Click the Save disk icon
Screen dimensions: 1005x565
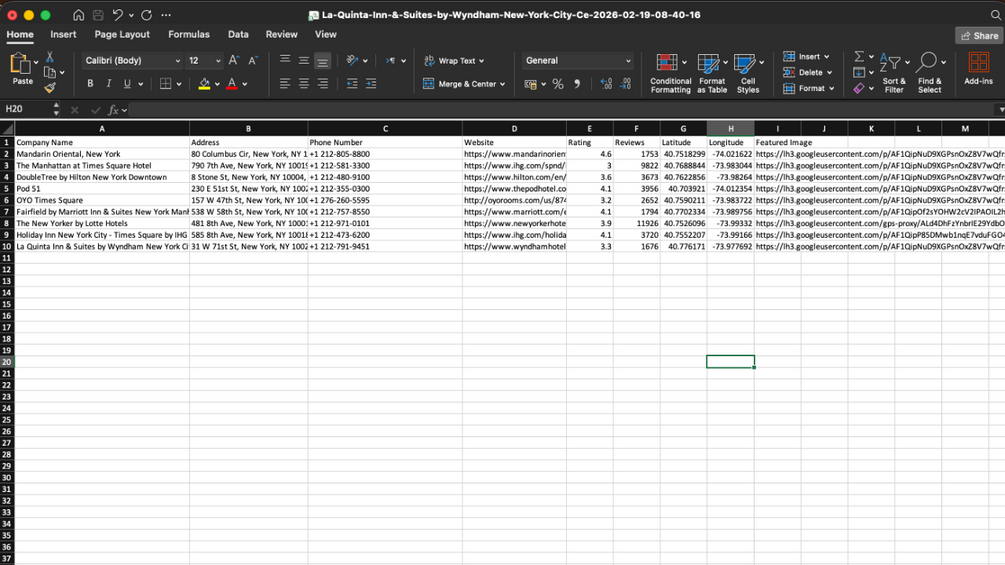[98, 15]
